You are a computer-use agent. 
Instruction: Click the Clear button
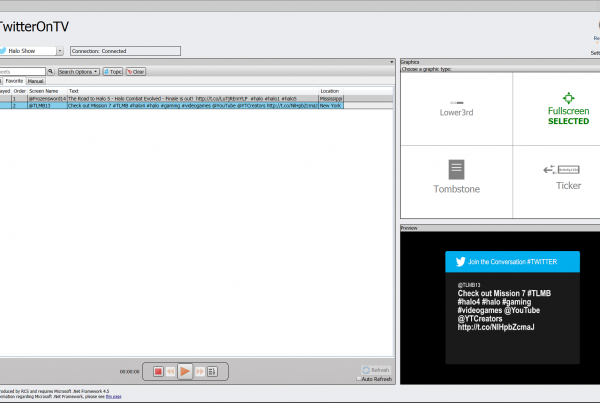[x=136, y=72]
